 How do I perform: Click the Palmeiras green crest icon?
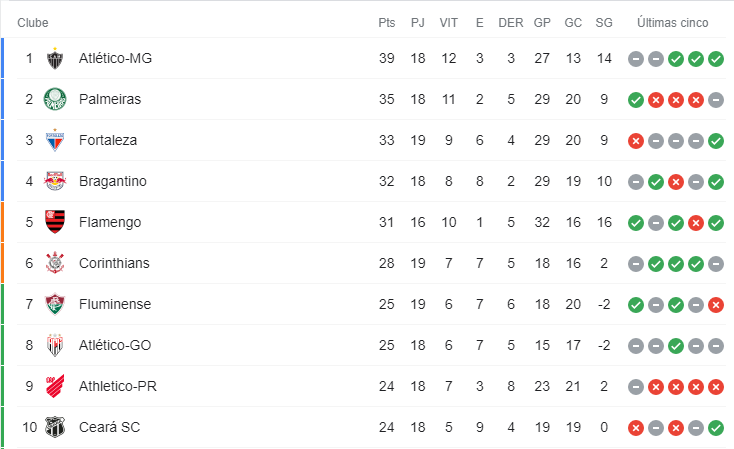[55, 99]
